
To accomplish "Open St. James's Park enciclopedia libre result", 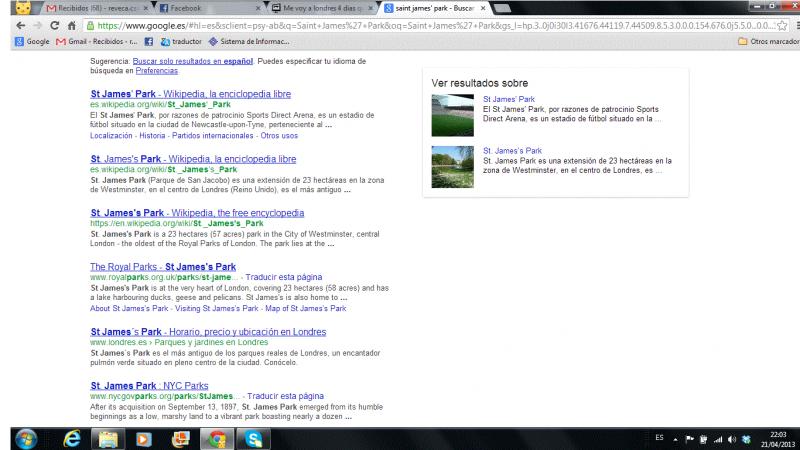I will pos(193,159).
